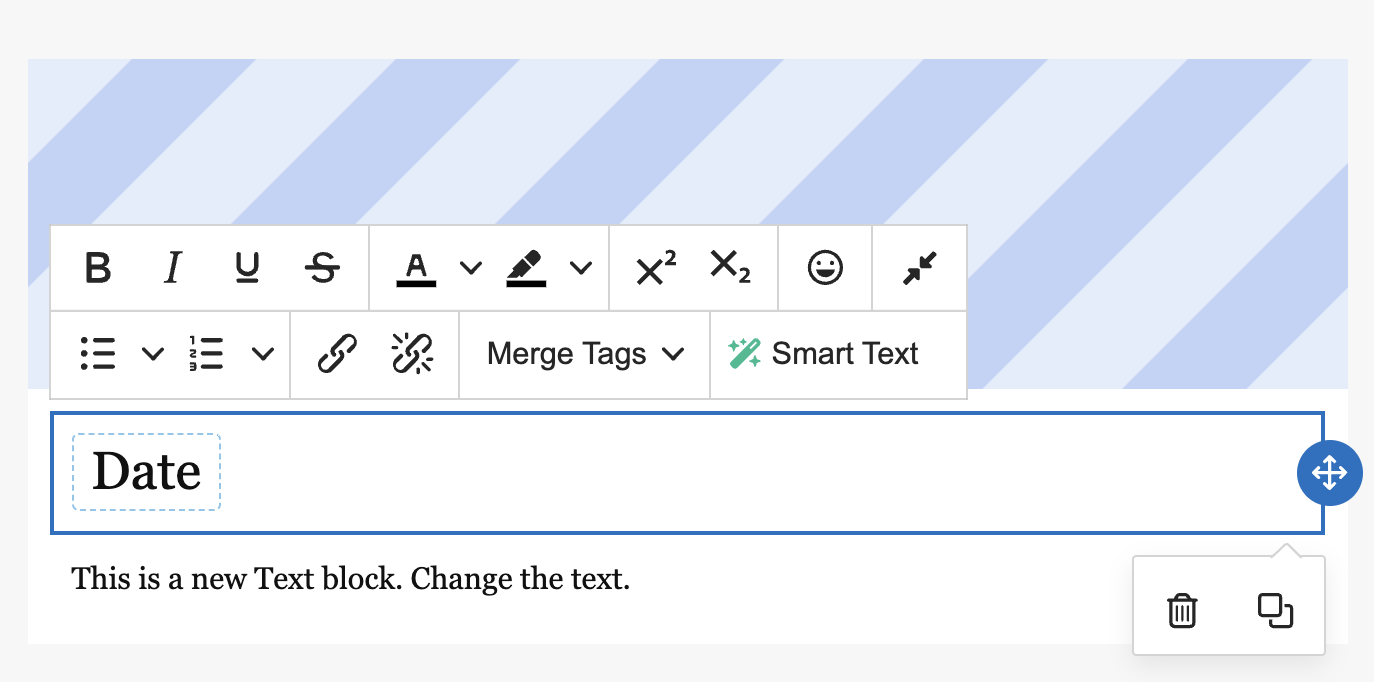Remove link with unlink icon

pyautogui.click(x=411, y=354)
